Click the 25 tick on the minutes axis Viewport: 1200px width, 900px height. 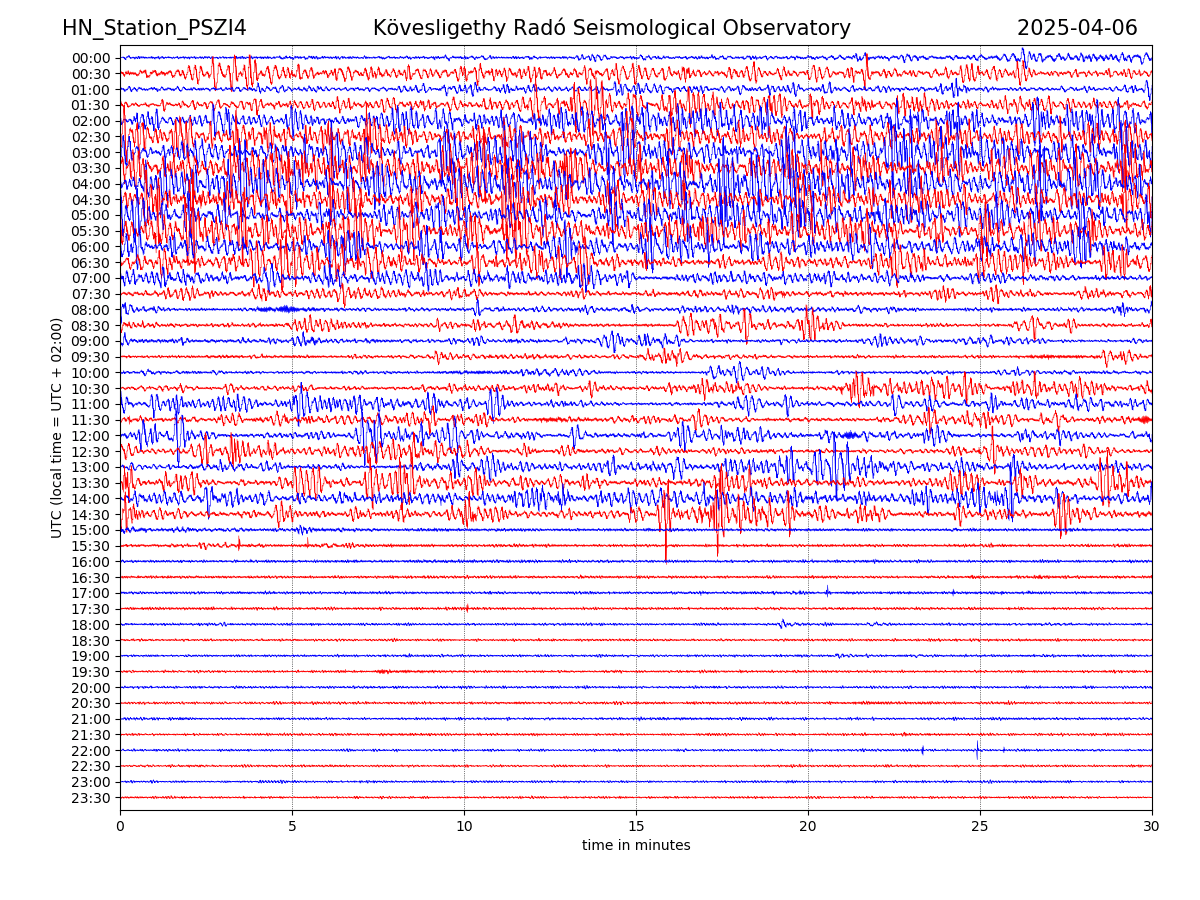click(x=980, y=826)
